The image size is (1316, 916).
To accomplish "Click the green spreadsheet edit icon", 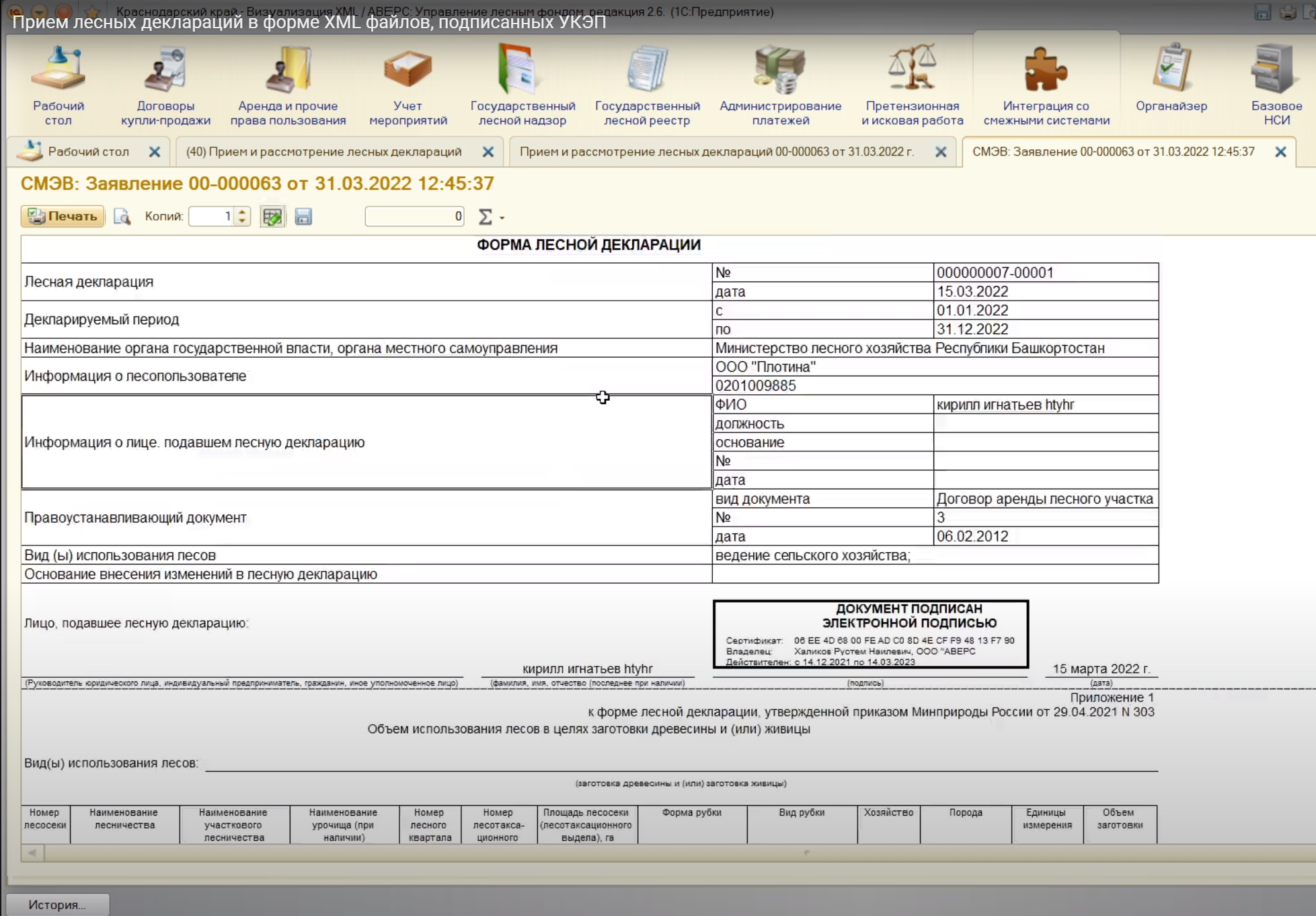I will 272,217.
